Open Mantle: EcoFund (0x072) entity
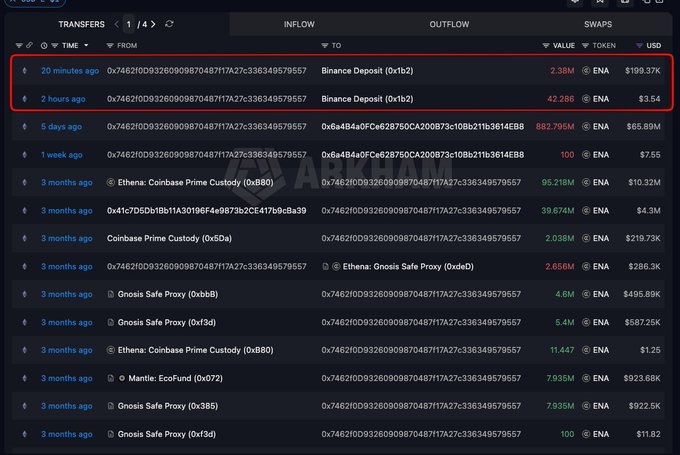This screenshot has height=455, width=680. point(175,378)
